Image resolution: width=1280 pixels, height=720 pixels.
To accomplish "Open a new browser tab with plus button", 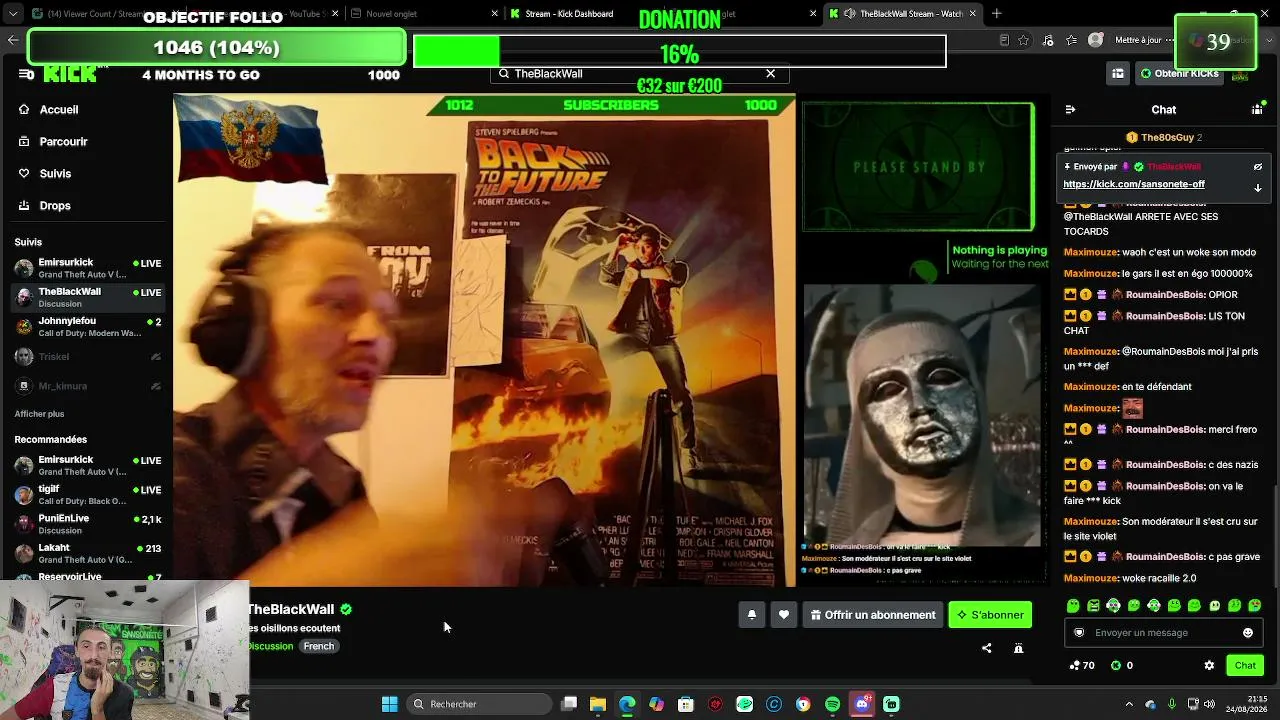I will click(997, 14).
